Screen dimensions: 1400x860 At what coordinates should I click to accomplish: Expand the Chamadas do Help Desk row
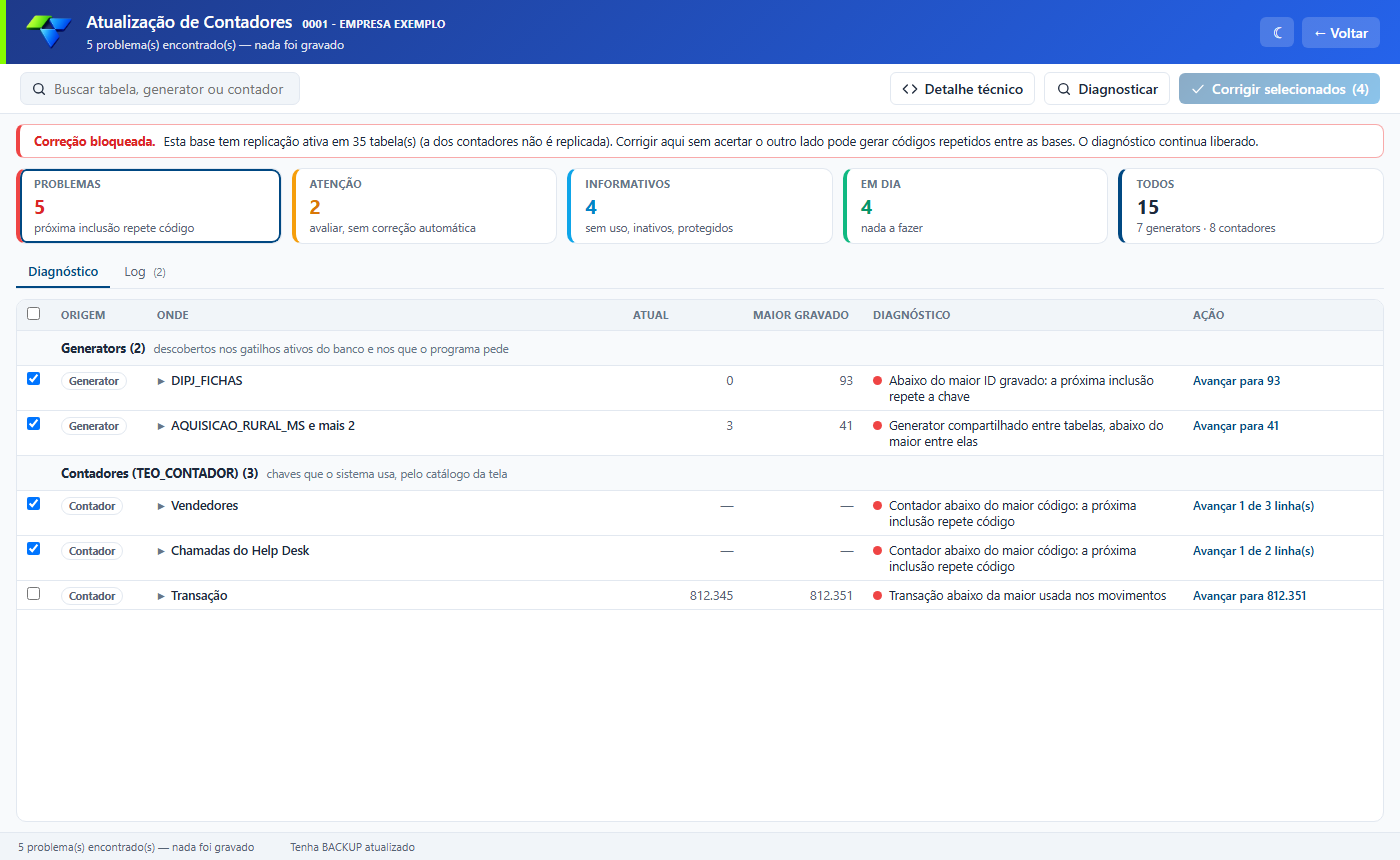click(x=161, y=551)
